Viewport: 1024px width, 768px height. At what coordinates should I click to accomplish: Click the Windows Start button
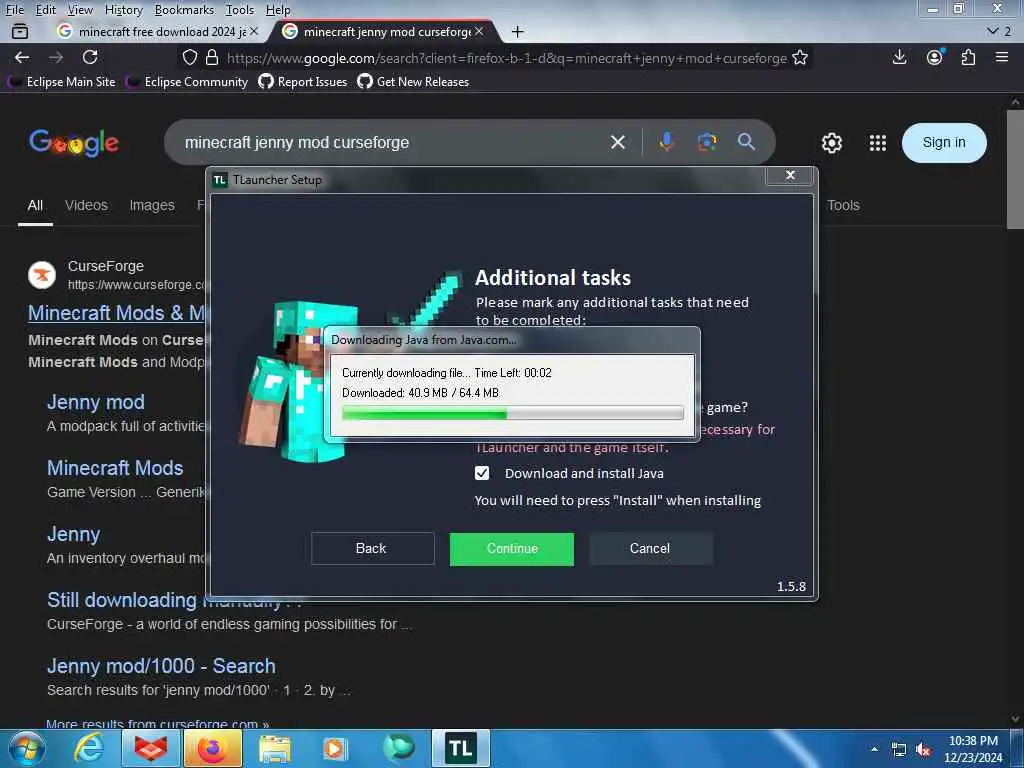click(27, 748)
